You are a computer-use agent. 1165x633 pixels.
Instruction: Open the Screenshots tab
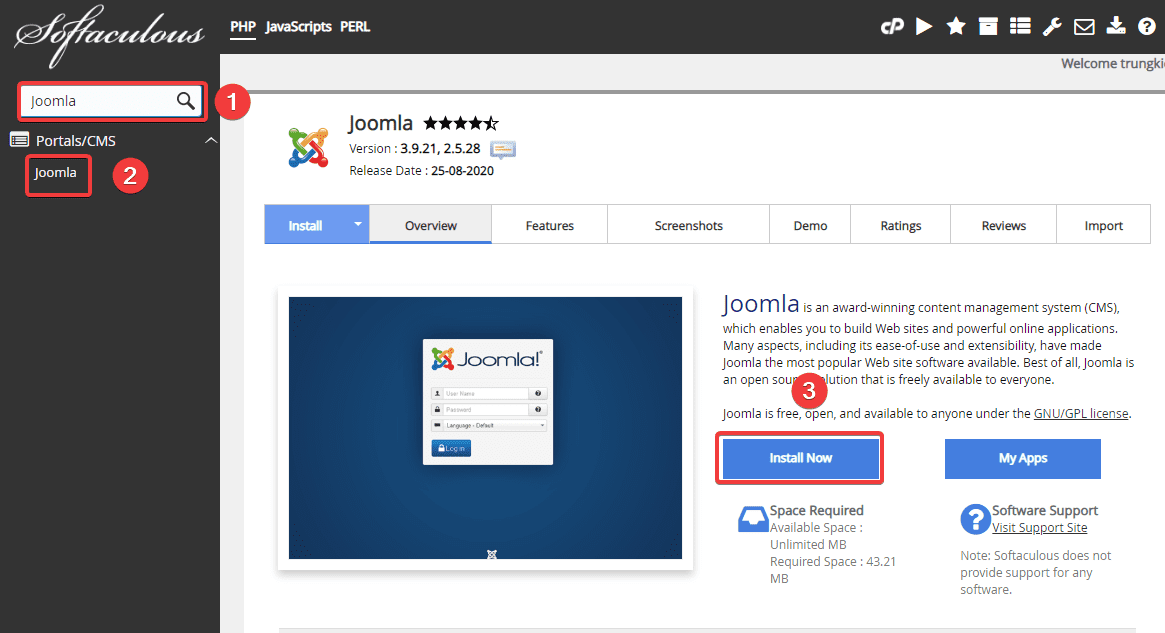(x=688, y=226)
